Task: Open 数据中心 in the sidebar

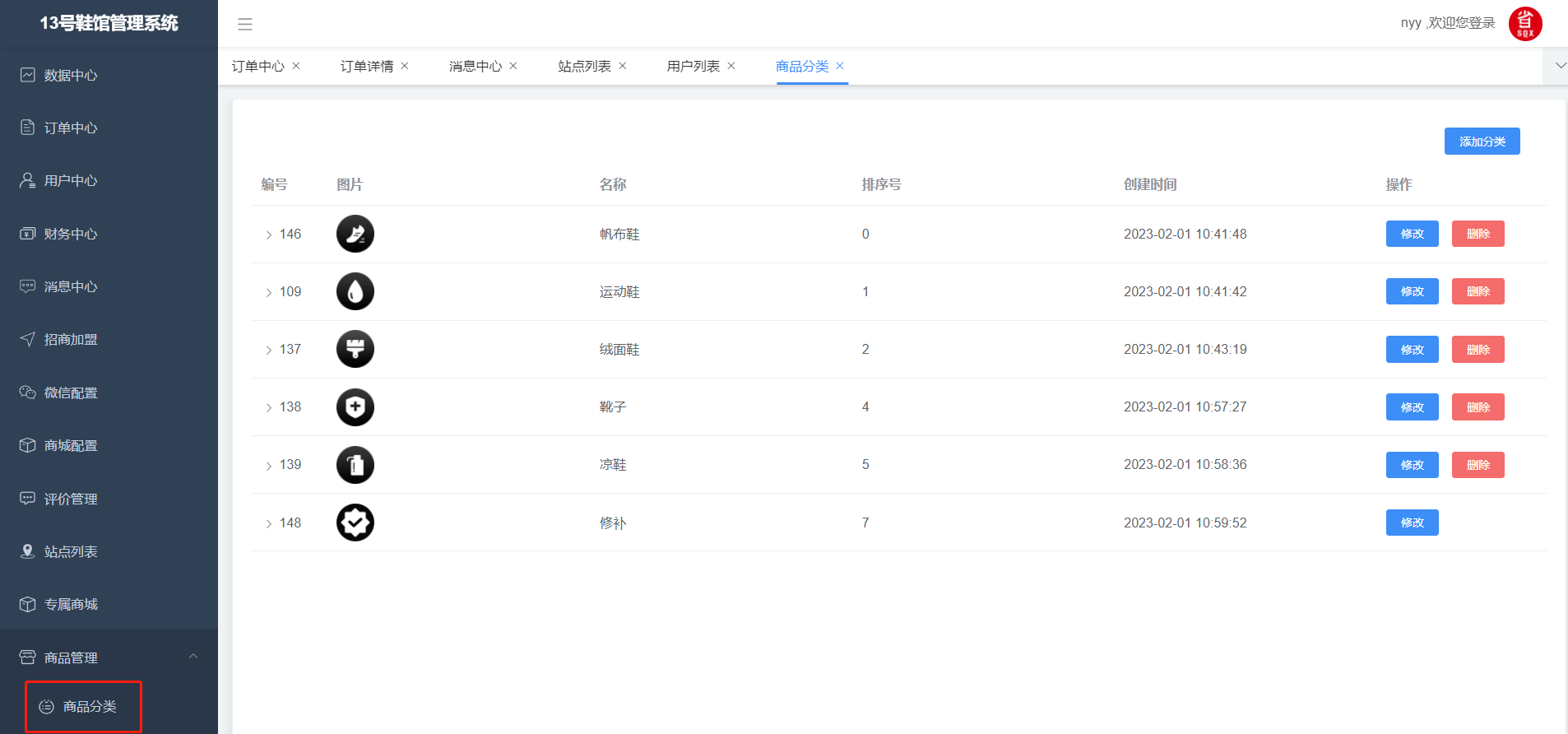Action: coord(71,75)
